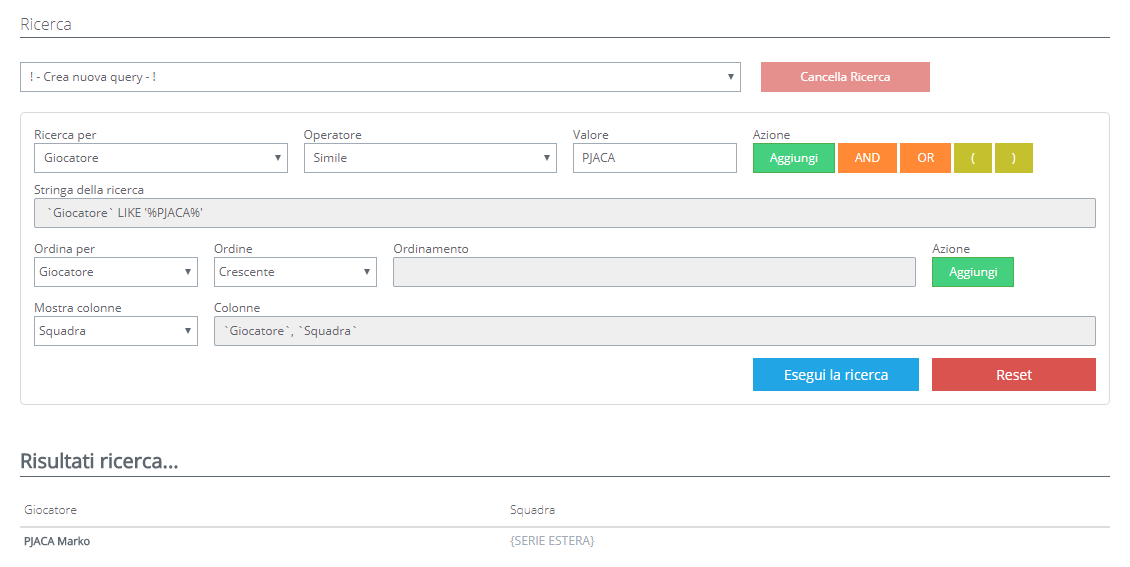Image resolution: width=1130 pixels, height=567 pixels.
Task: Insert the OR operator into the query
Action: [925, 158]
